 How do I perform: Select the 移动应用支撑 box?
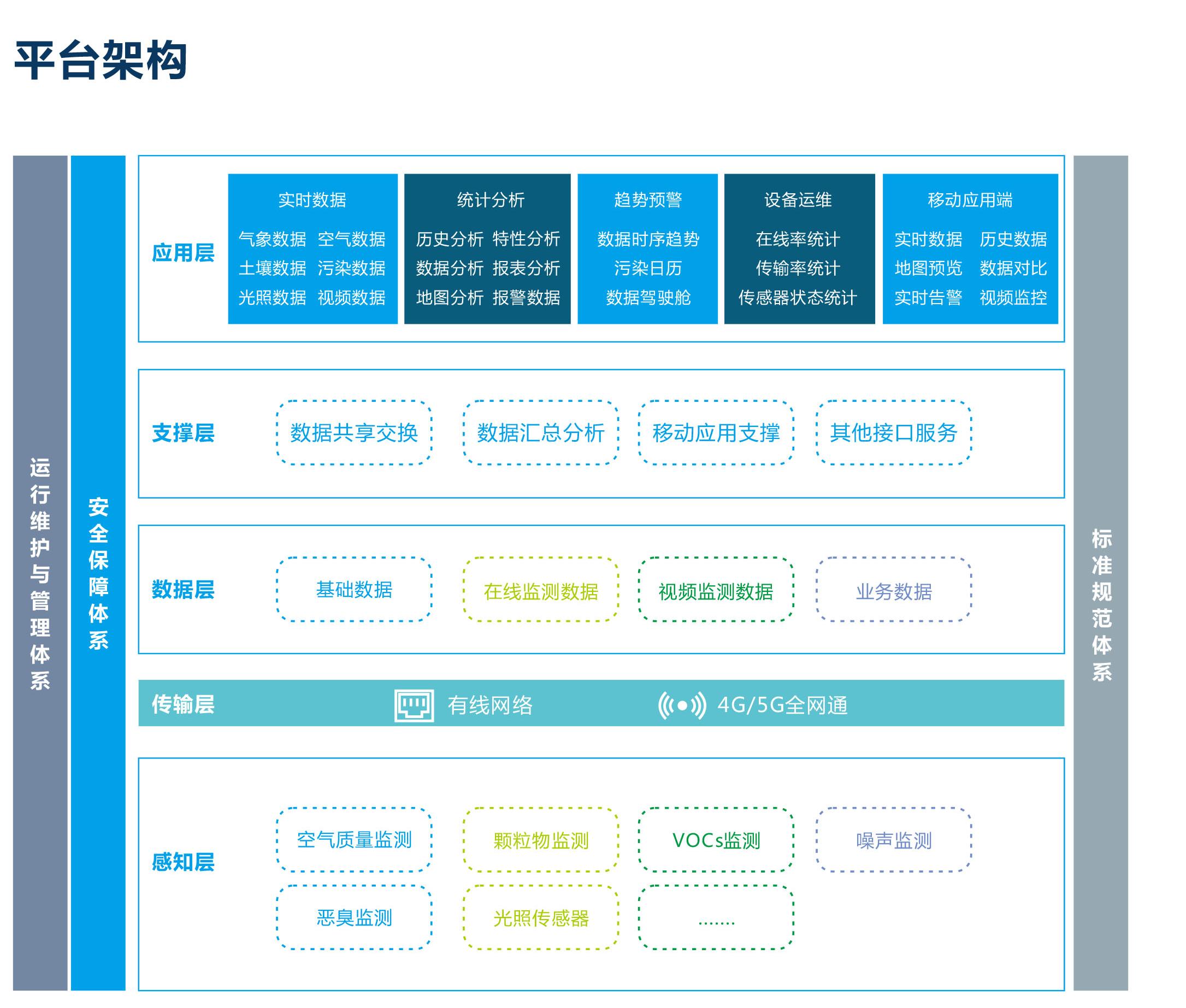click(716, 432)
